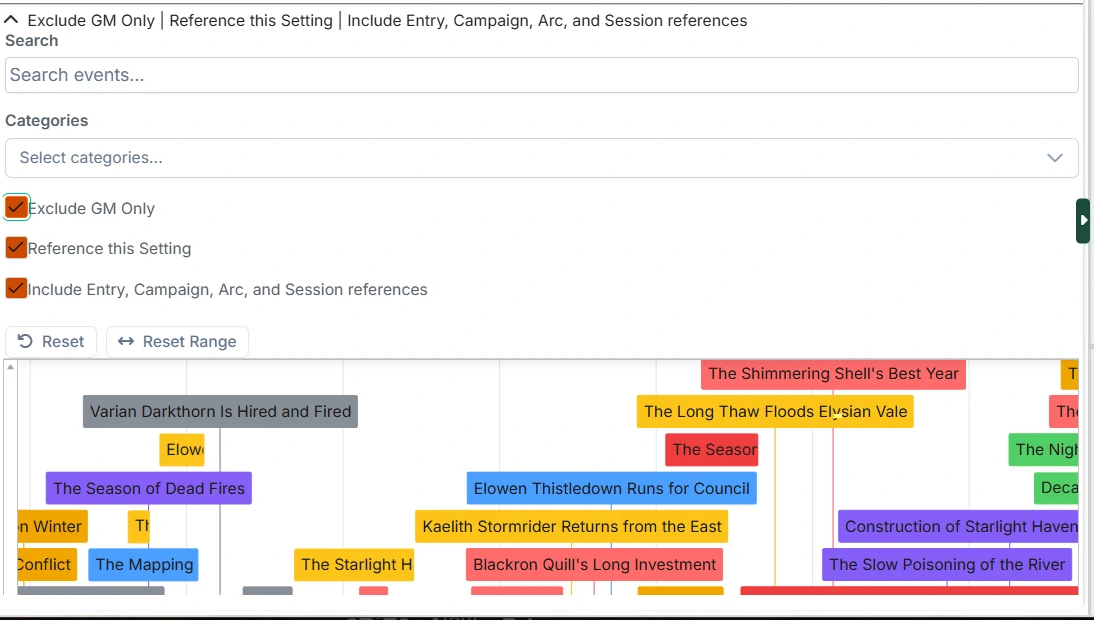This screenshot has height=620, width=1094.
Task: Click the Exclude GM Only checkbox icon
Action: coord(16,207)
